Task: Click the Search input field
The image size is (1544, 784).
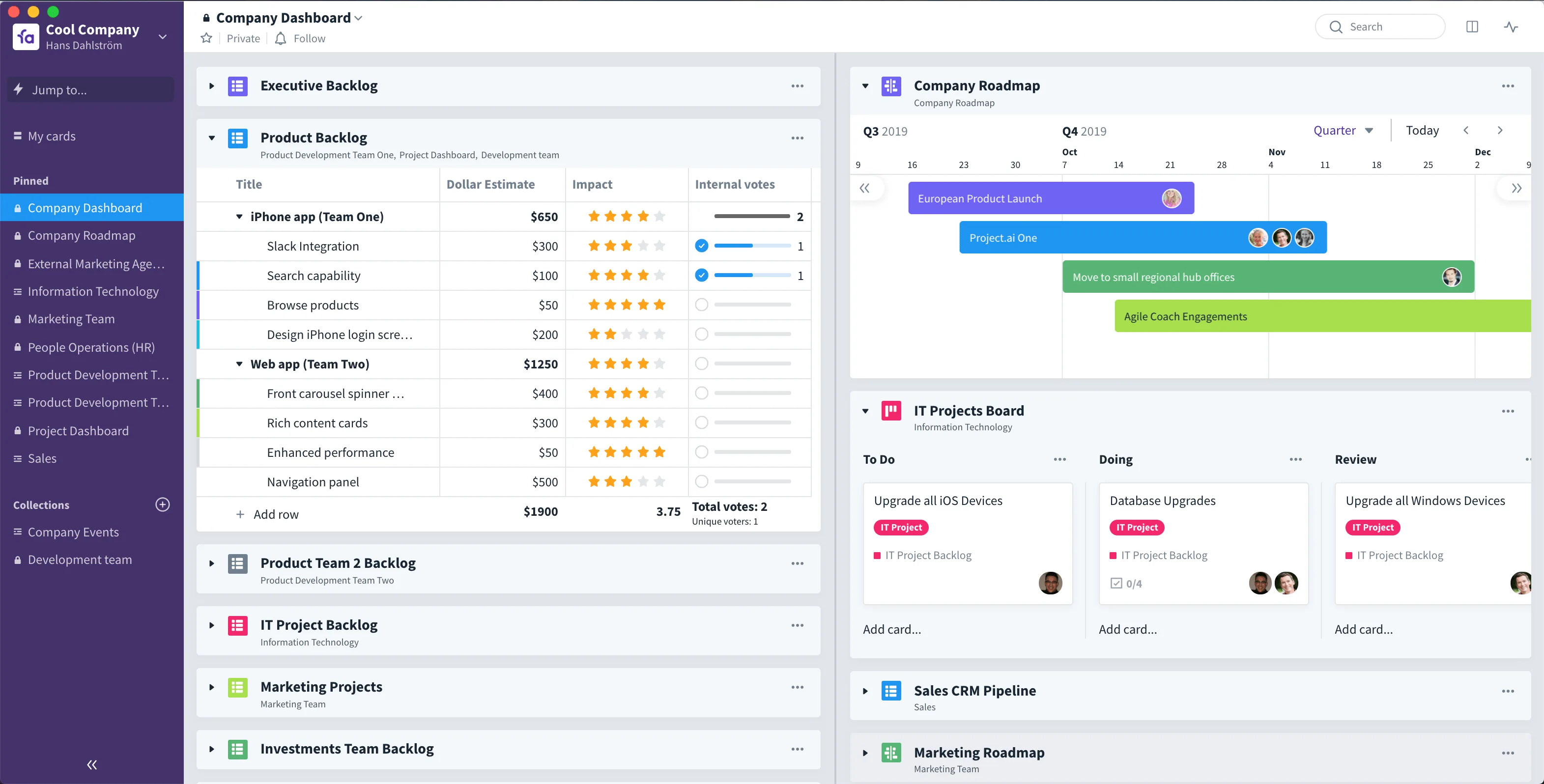Action: point(1380,27)
